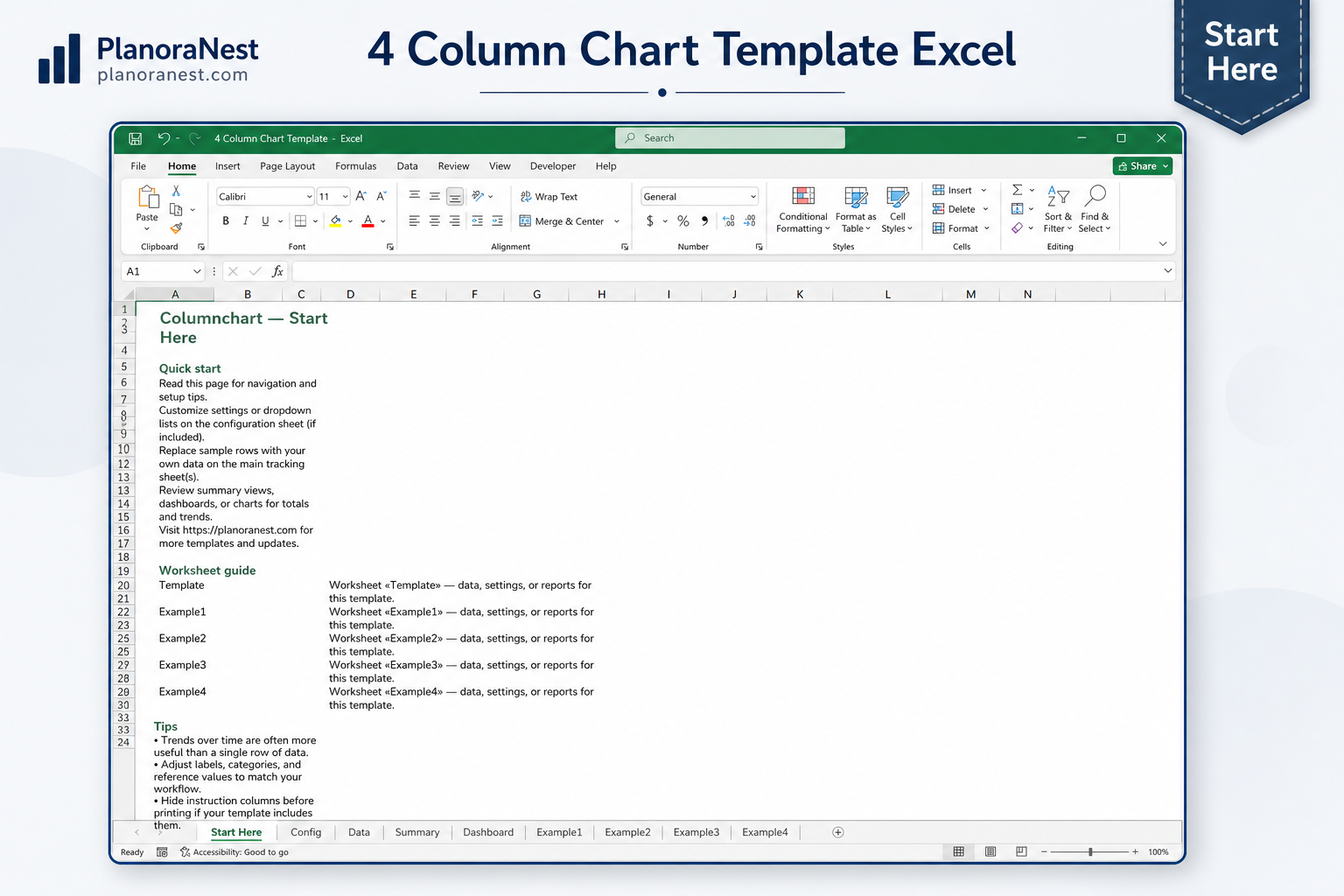This screenshot has height=896, width=1344.
Task: Click the Search box in title bar
Action: tap(730, 138)
